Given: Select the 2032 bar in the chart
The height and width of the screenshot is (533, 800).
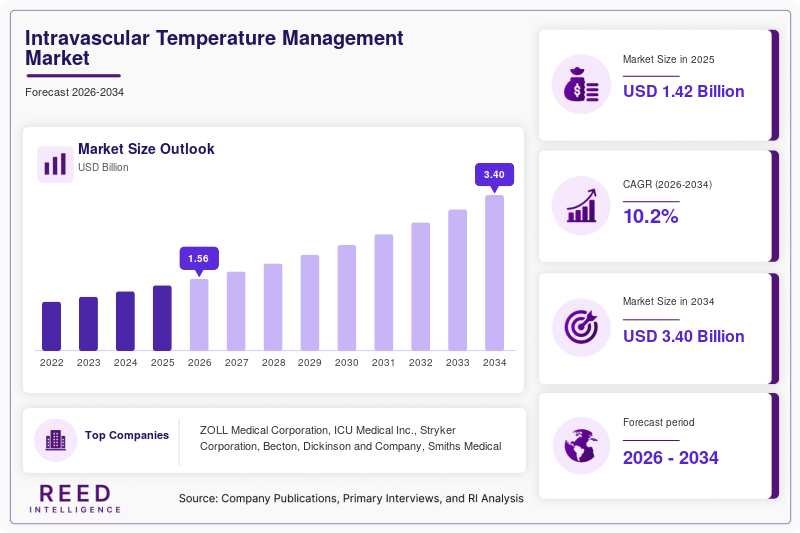Looking at the screenshot, I should point(420,287).
